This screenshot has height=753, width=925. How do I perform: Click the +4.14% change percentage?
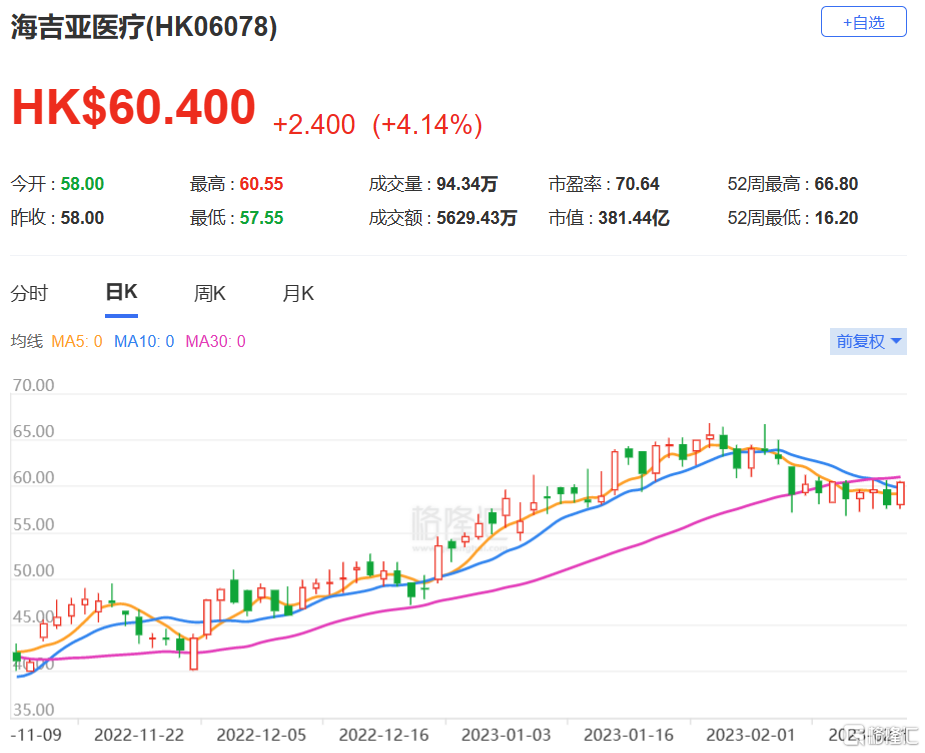[427, 125]
